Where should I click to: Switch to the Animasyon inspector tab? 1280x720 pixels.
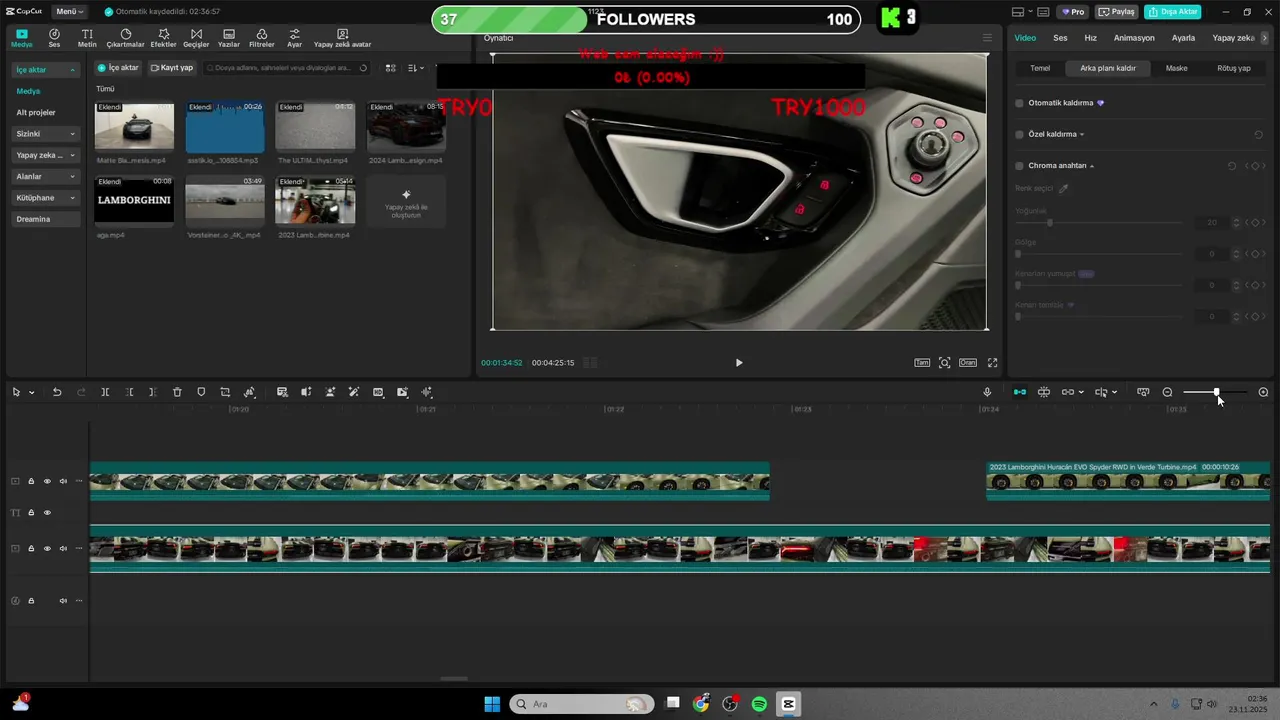coord(1134,38)
